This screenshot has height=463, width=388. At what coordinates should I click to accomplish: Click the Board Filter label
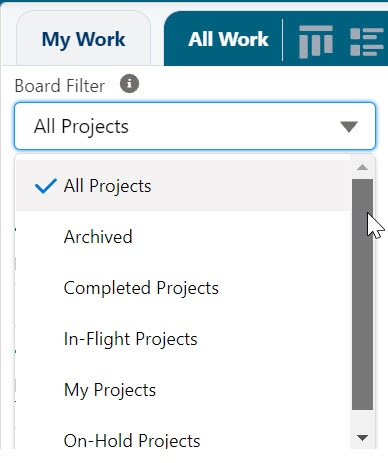[x=60, y=86]
